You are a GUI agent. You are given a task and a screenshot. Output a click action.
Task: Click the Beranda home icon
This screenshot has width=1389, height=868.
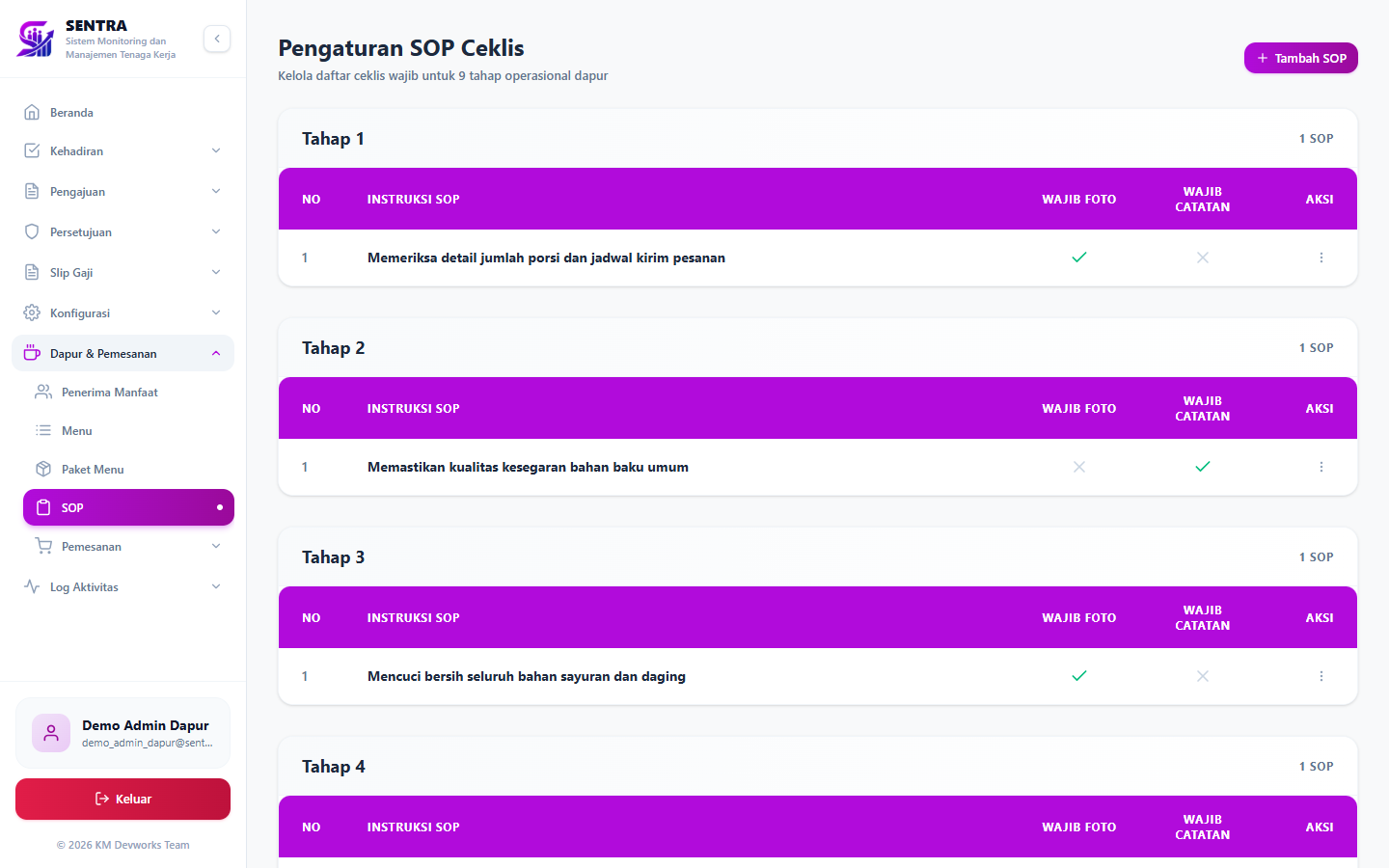[32, 112]
